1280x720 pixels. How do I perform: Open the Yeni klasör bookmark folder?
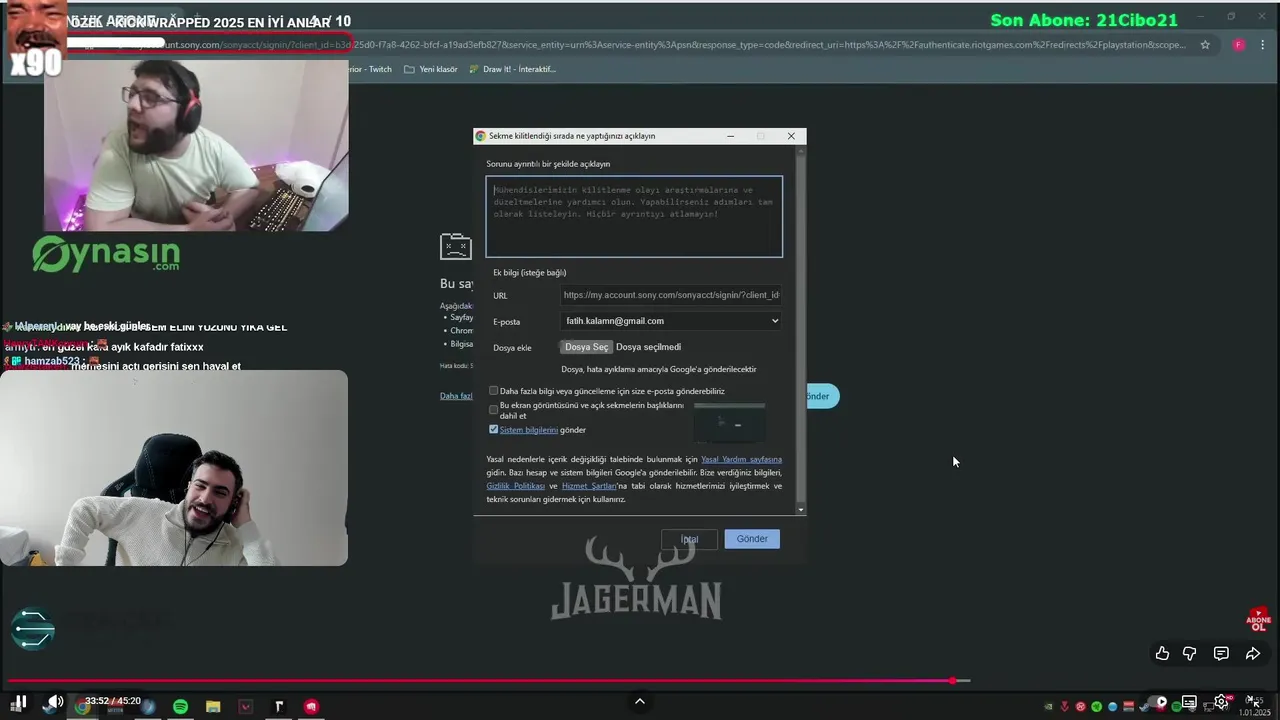(431, 69)
